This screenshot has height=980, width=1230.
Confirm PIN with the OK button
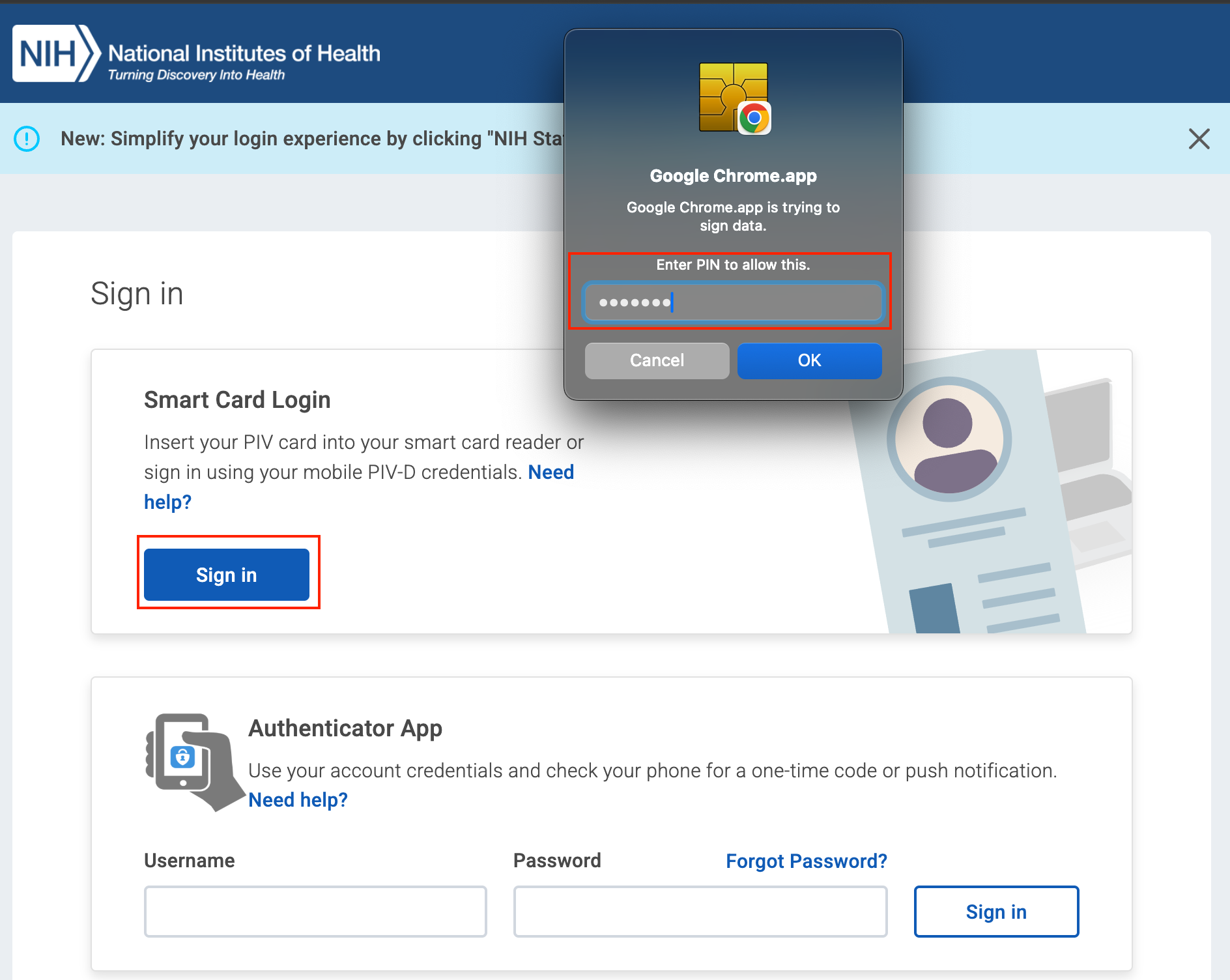click(809, 360)
